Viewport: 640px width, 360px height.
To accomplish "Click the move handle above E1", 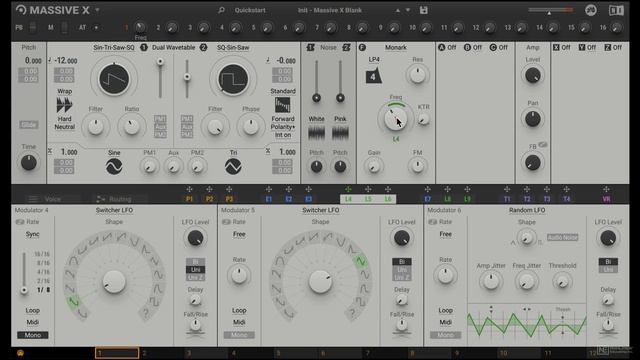I will [269, 189].
